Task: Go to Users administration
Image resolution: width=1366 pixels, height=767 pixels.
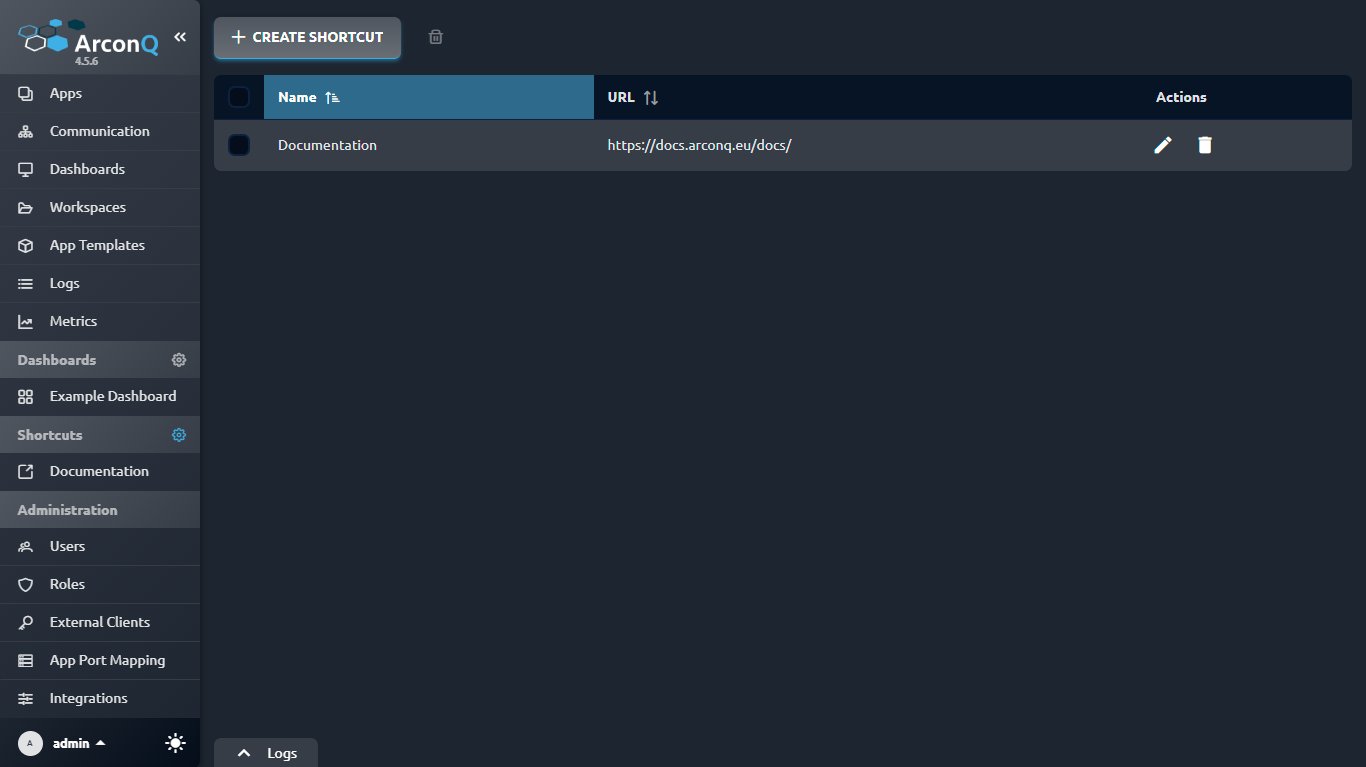Action: 100,546
